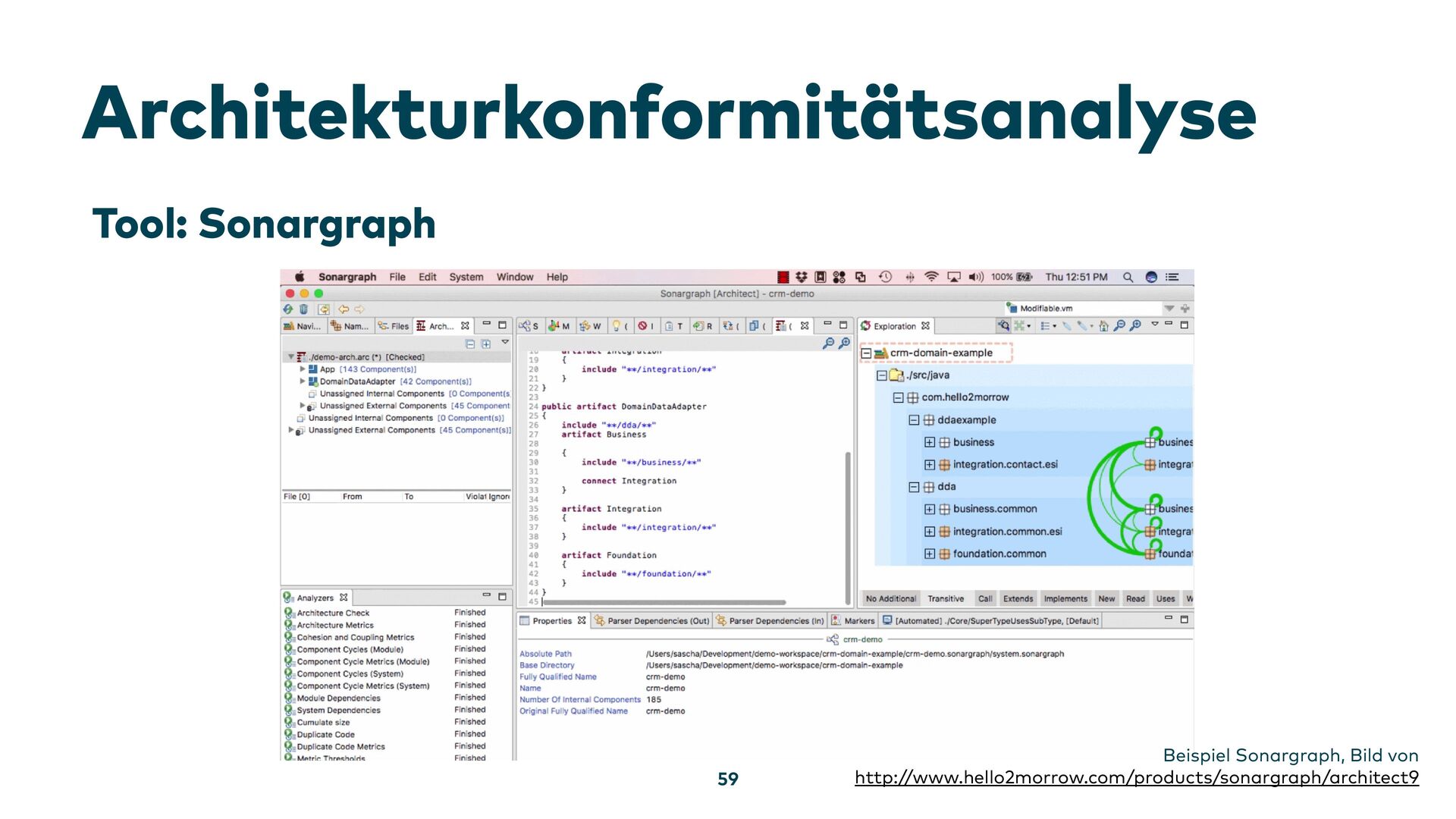Open the Architecture view menu triangle
The width and height of the screenshot is (1456, 819).
click(x=505, y=343)
